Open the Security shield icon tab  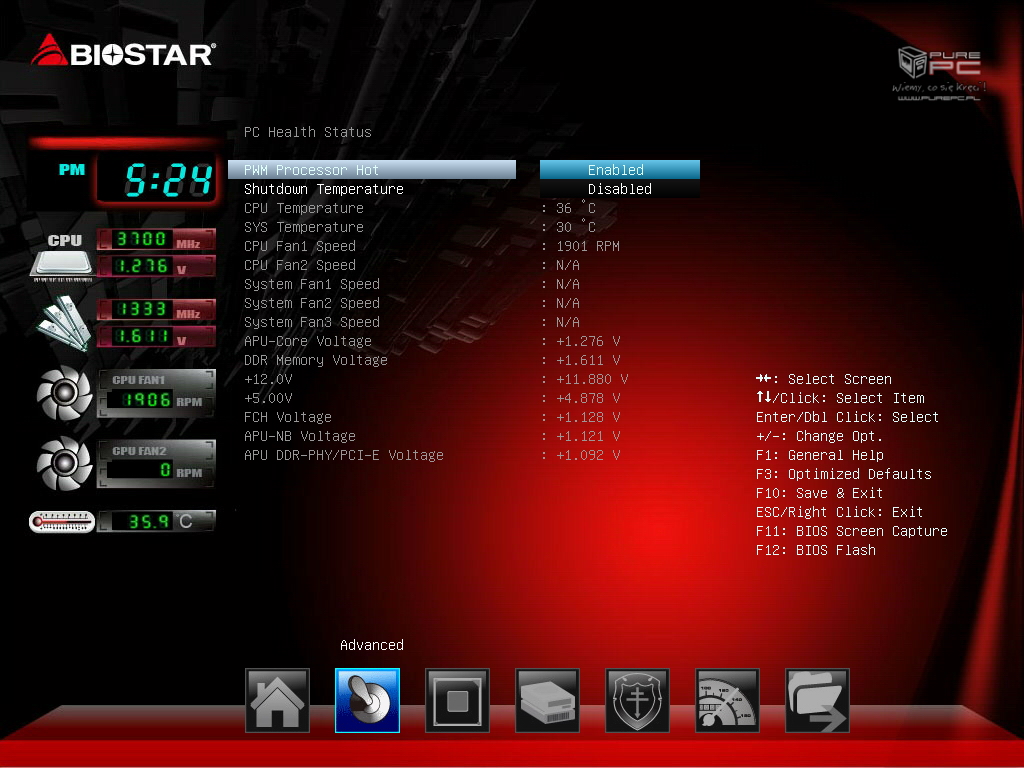pos(637,700)
